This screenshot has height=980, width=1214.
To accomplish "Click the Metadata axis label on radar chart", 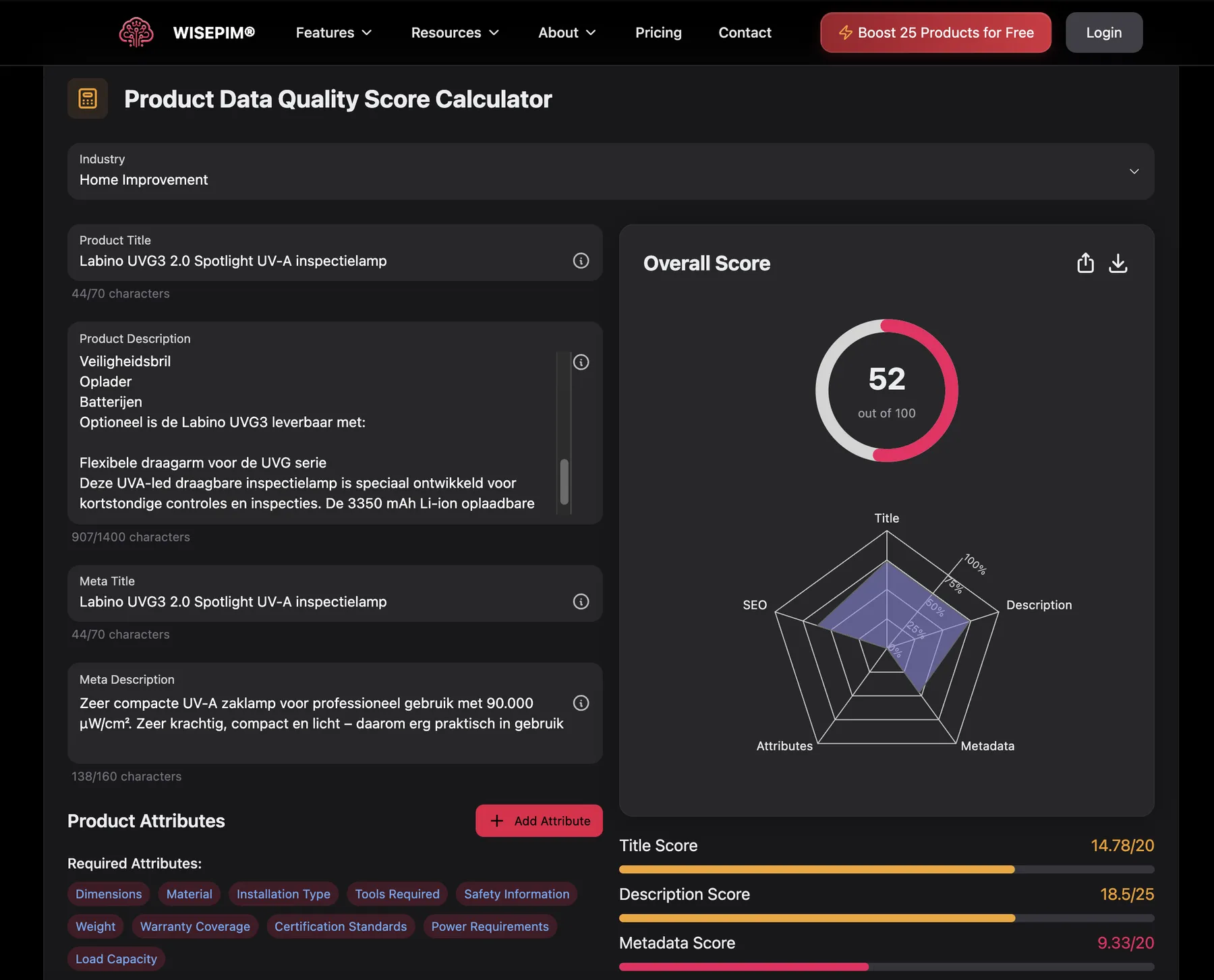I will 987,746.
